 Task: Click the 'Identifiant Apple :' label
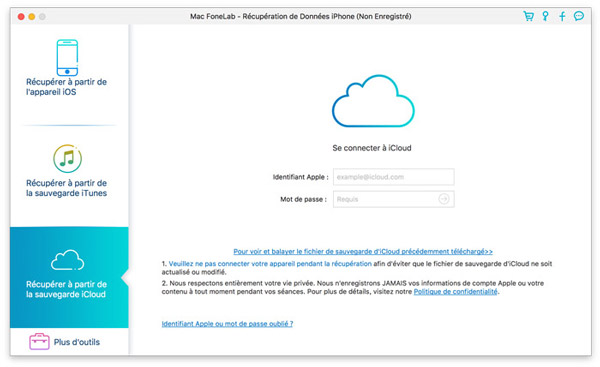[300, 177]
